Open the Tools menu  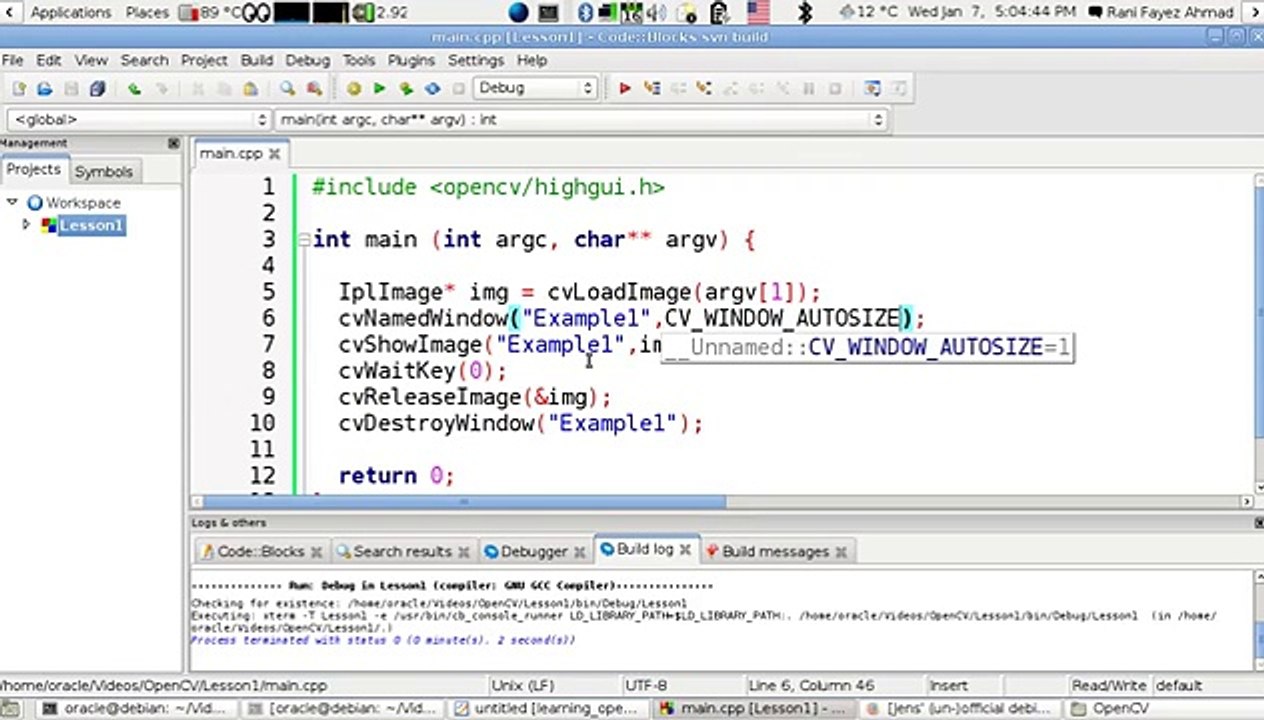pos(359,60)
